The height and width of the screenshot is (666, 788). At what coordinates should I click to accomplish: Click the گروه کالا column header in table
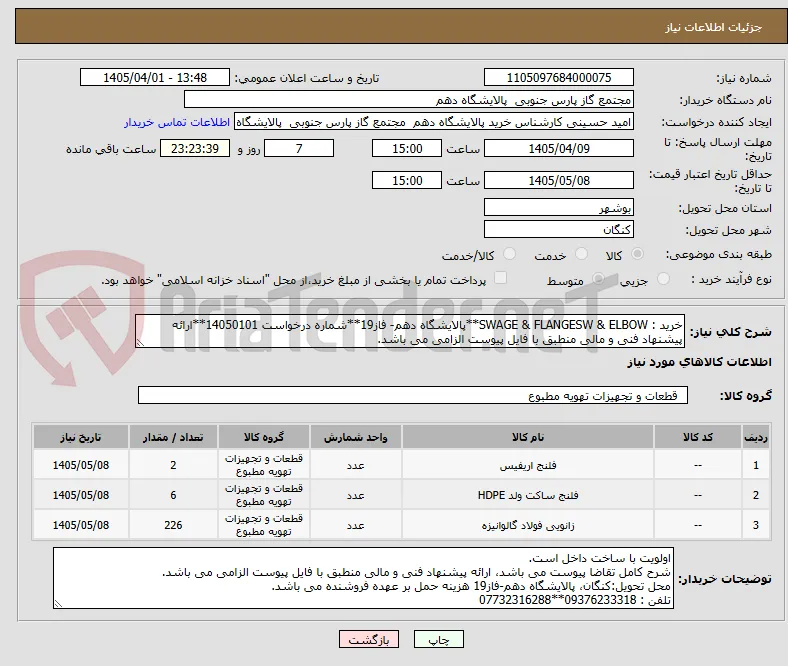pos(264,437)
